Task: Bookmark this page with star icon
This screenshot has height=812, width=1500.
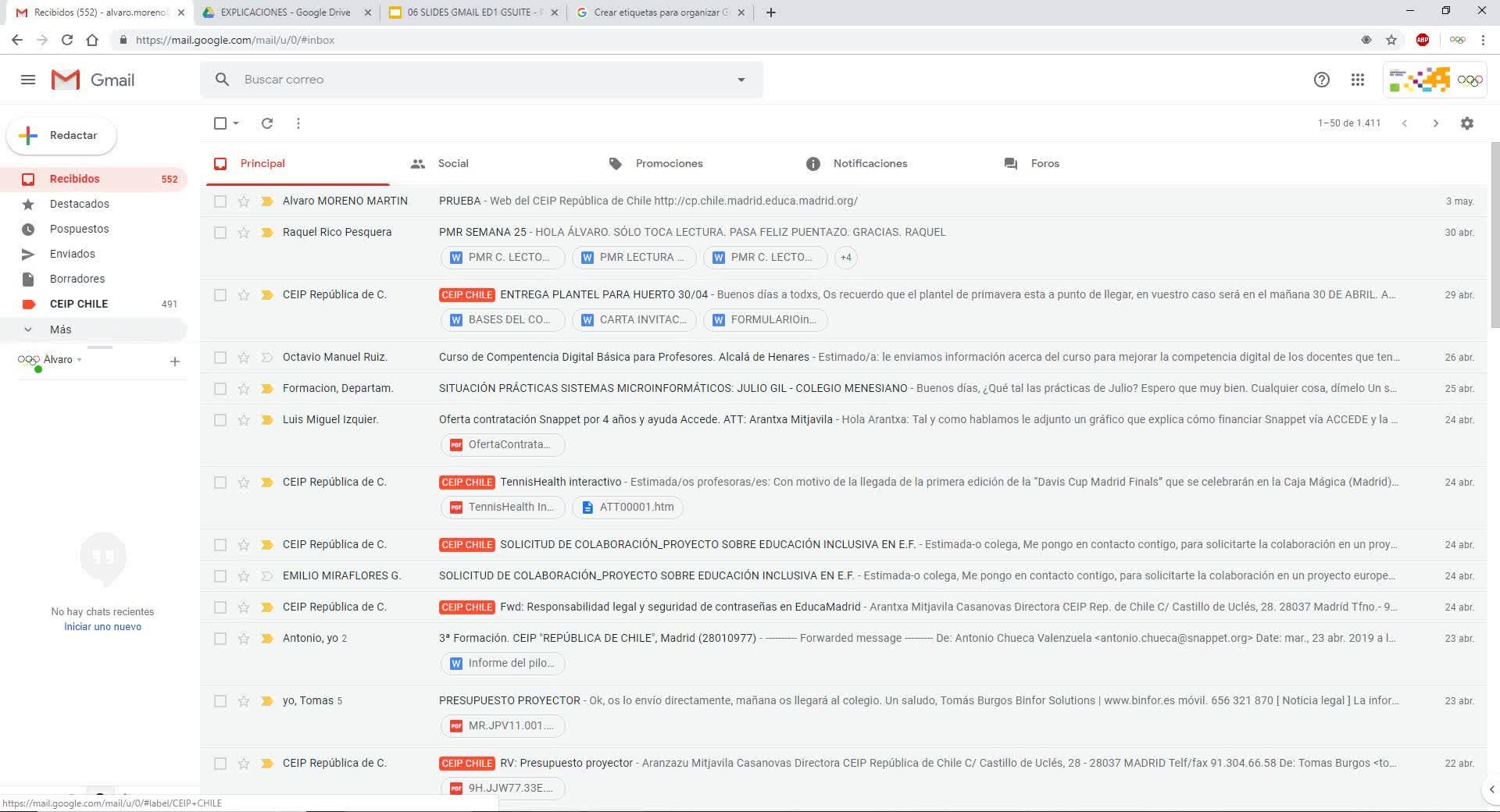Action: click(1391, 40)
